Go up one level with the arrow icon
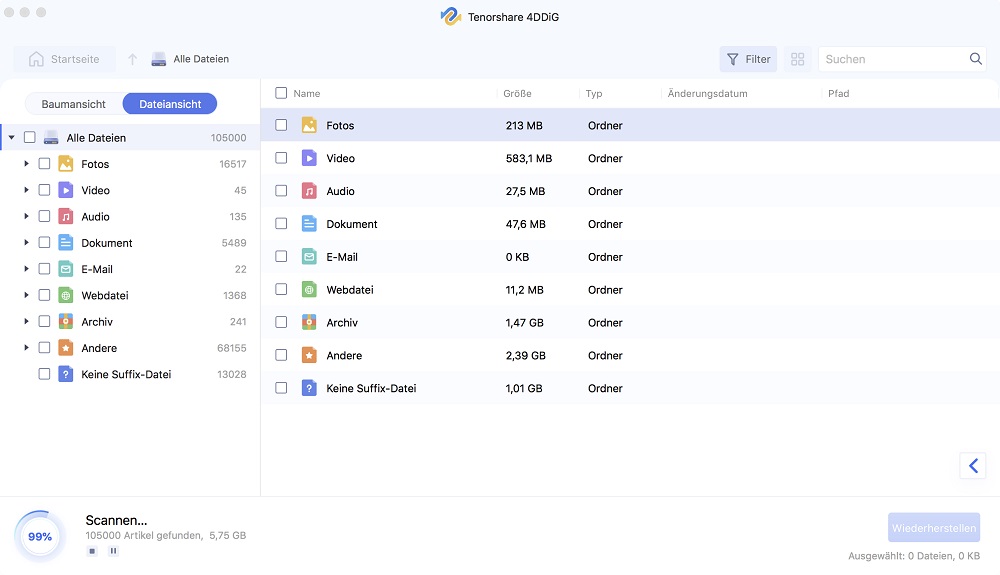1000x575 pixels. click(x=133, y=59)
